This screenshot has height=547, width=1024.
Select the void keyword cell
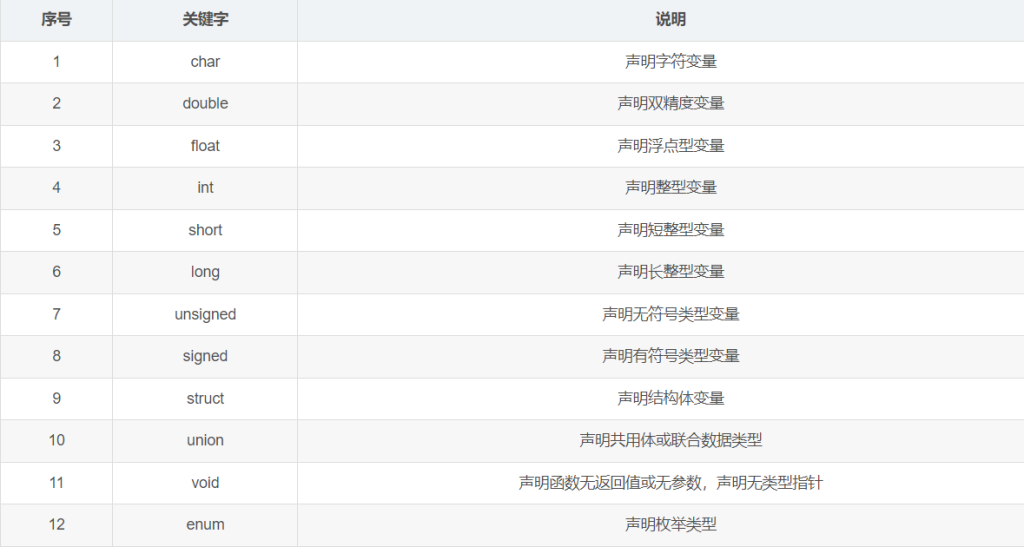pos(205,482)
